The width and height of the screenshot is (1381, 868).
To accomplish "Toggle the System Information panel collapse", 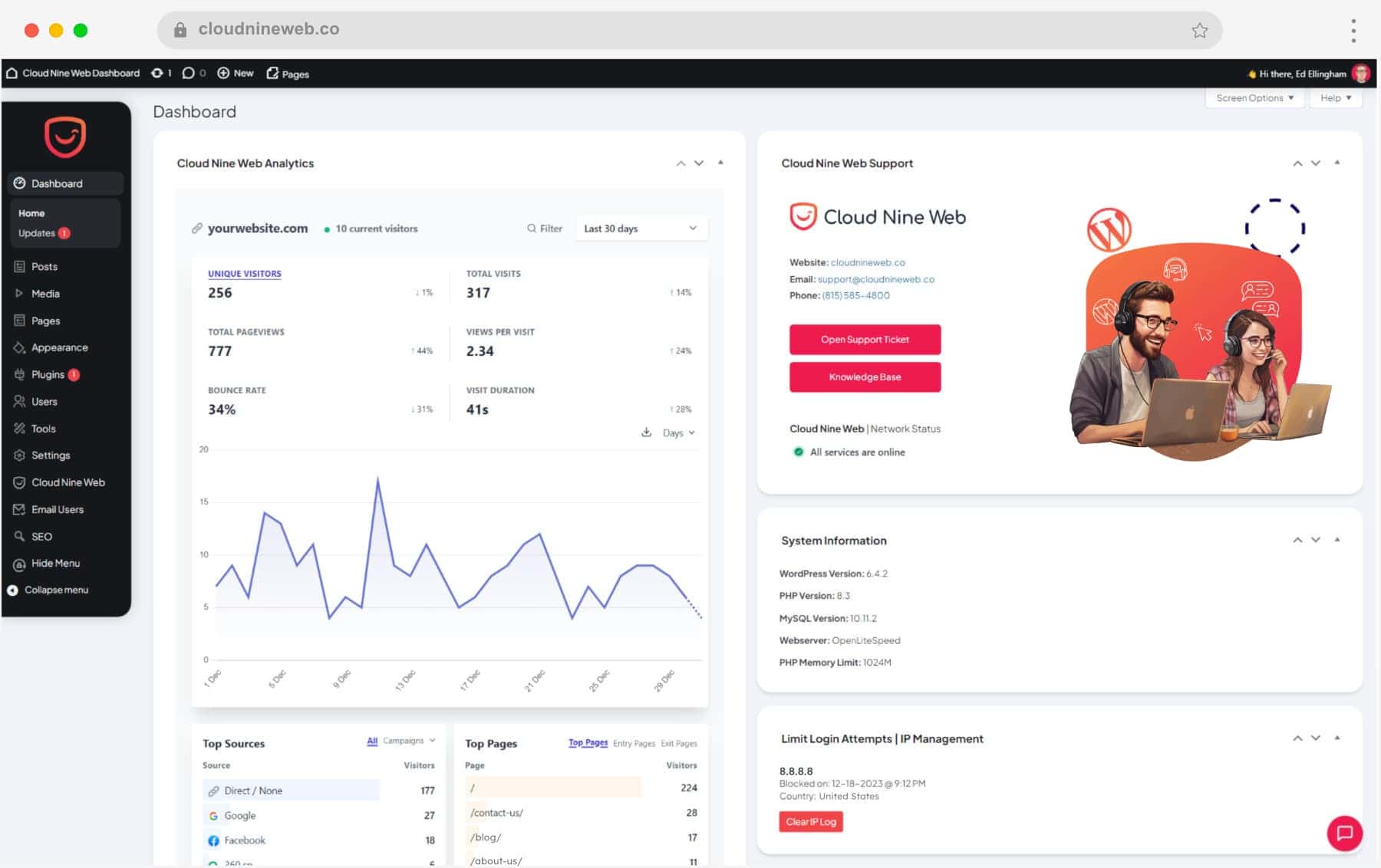I will click(1337, 540).
